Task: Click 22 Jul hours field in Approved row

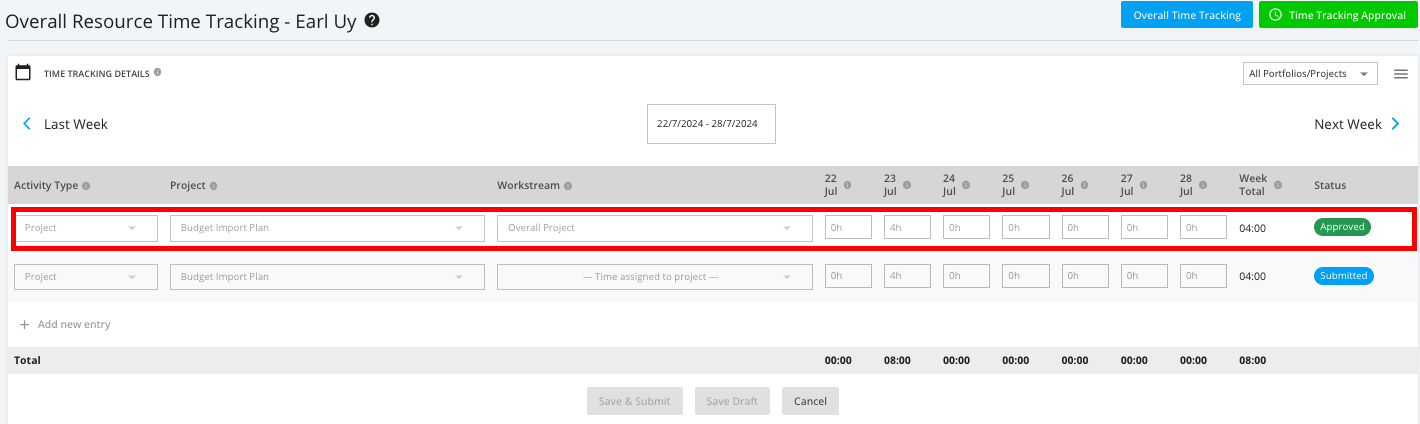Action: click(x=848, y=228)
